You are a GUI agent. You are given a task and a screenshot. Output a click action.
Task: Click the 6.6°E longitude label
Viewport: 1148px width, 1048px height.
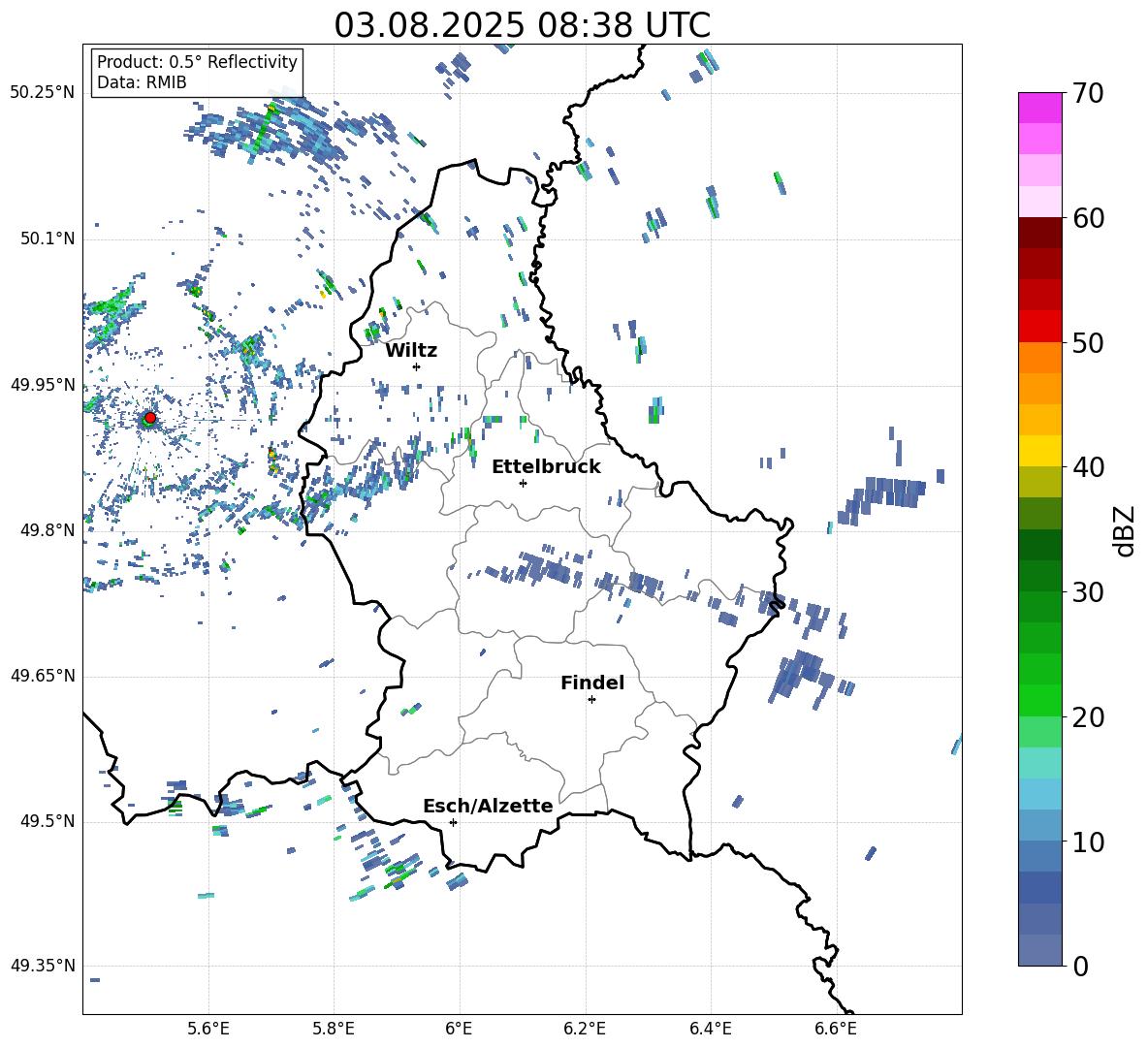836,1029
